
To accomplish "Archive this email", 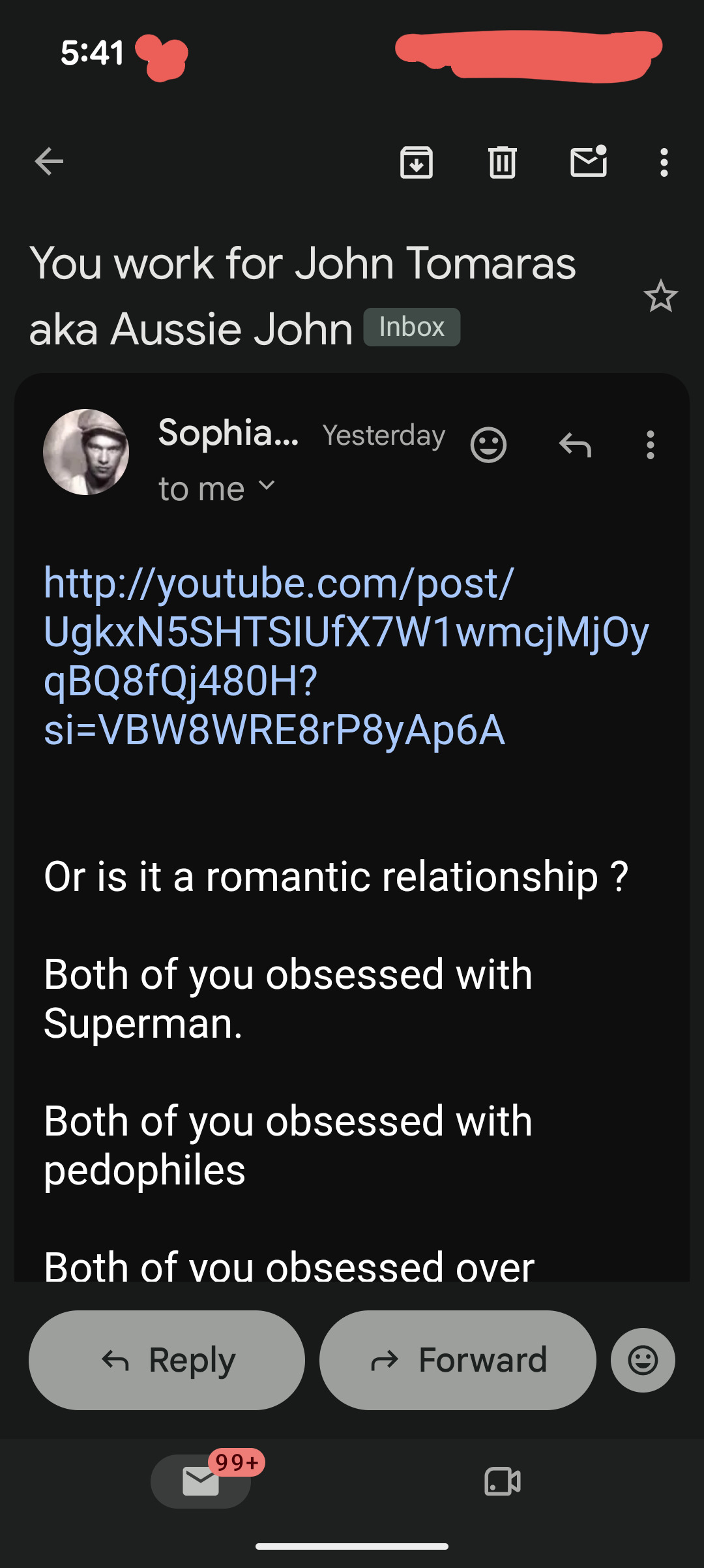I will pyautogui.click(x=417, y=162).
